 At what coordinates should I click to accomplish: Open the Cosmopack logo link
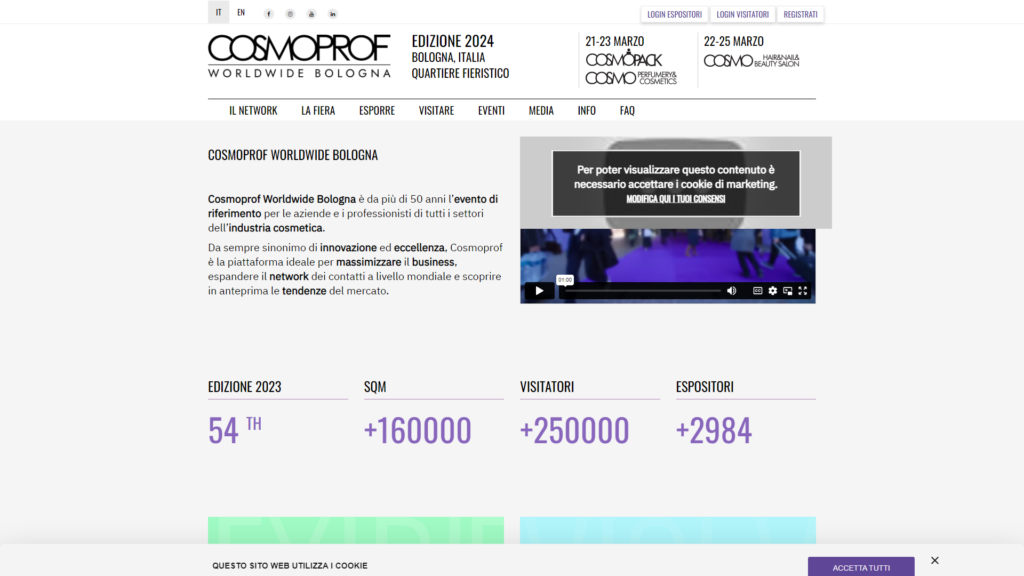click(x=624, y=59)
